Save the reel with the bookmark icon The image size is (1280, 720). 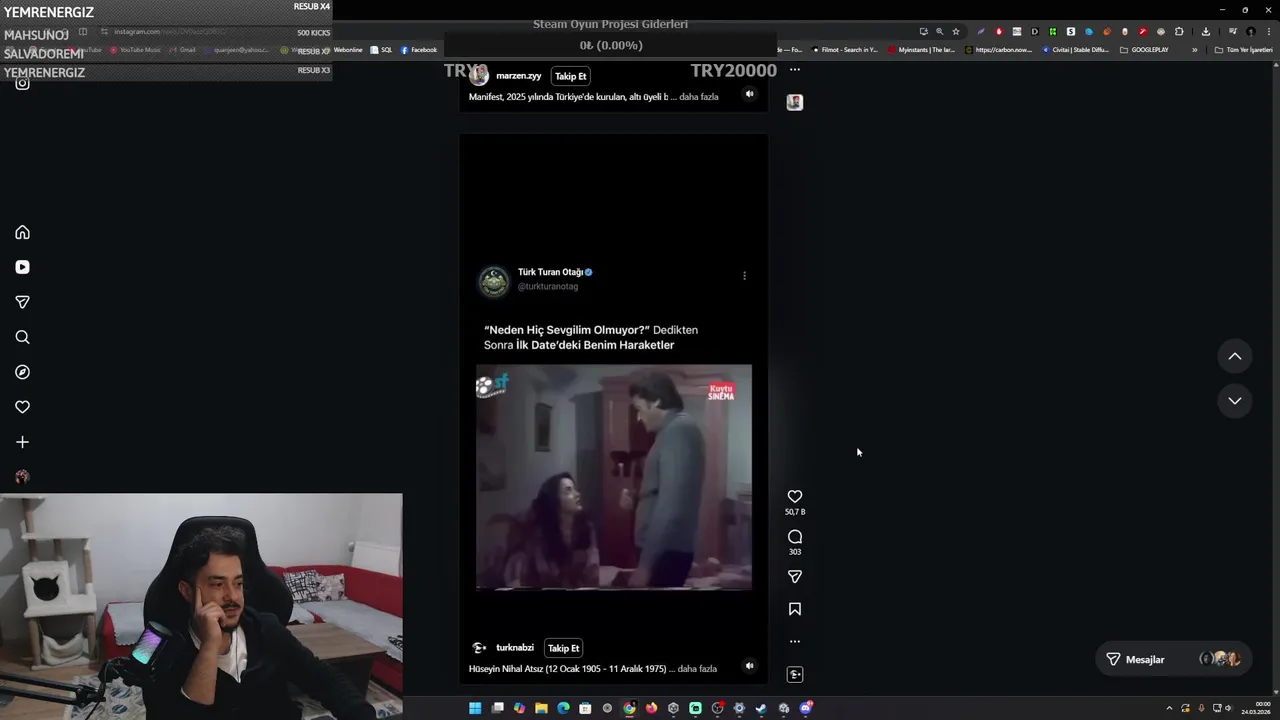tap(795, 609)
